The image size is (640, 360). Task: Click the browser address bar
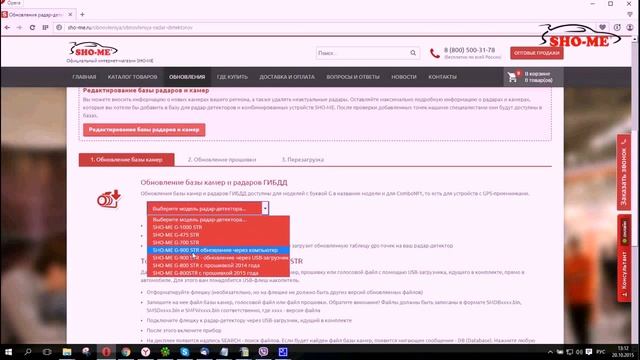[327, 27]
